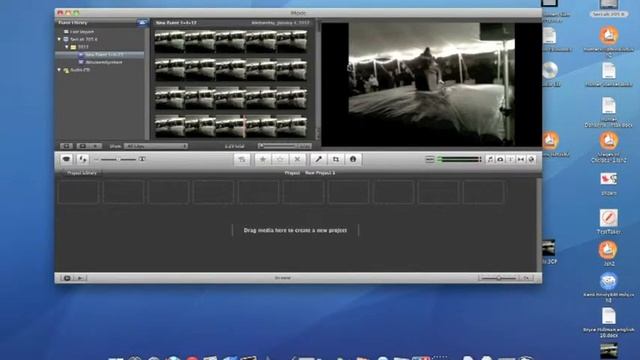
Task: Click the Drag media here placeholder text
Action: click(295, 230)
